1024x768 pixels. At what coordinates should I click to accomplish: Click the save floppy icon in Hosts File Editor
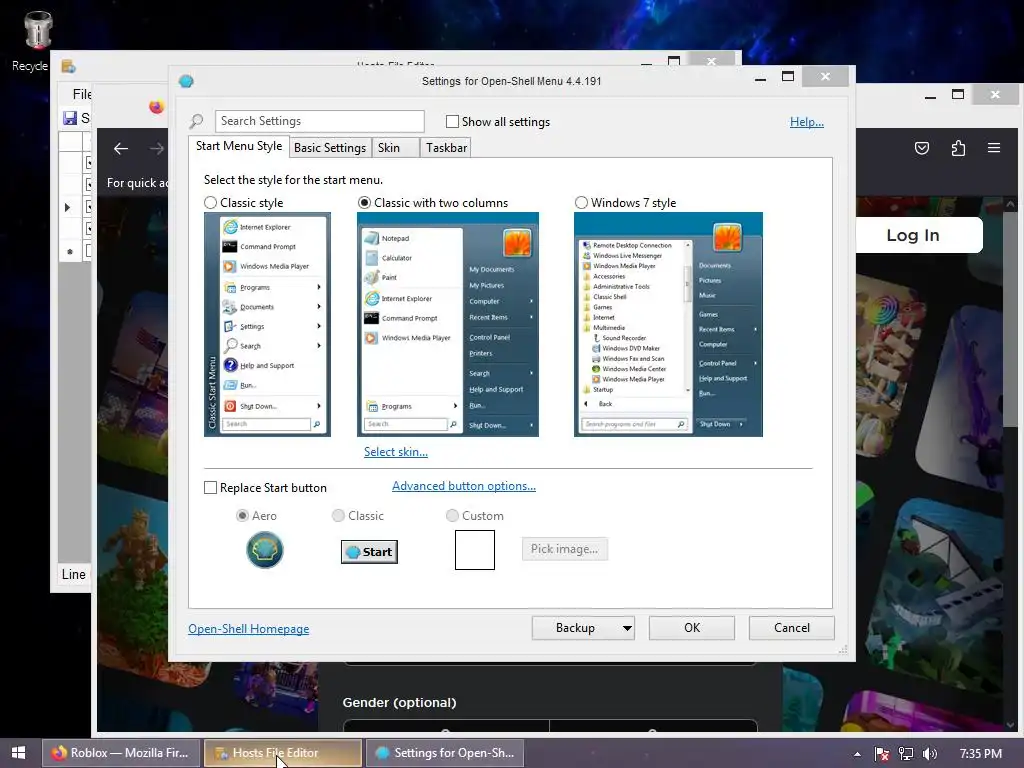click(x=70, y=118)
